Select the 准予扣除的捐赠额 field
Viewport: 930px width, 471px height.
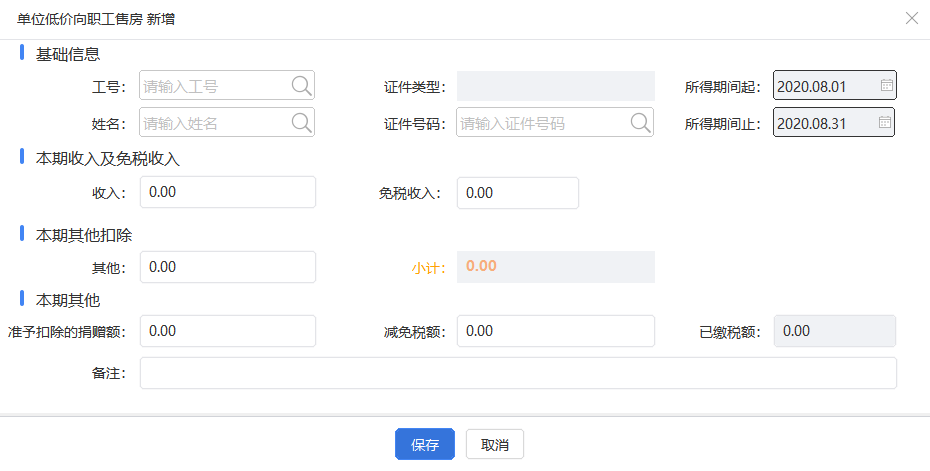coord(228,331)
